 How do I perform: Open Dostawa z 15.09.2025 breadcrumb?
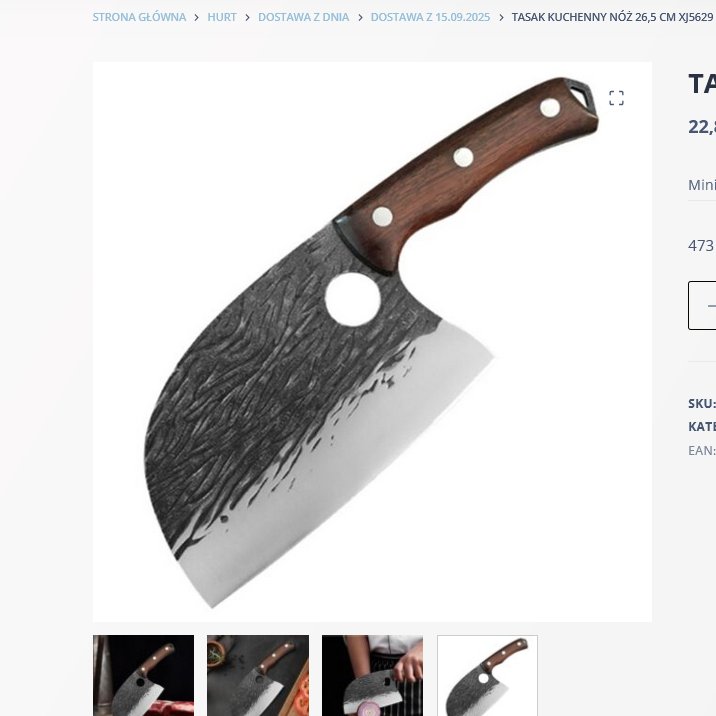(430, 17)
